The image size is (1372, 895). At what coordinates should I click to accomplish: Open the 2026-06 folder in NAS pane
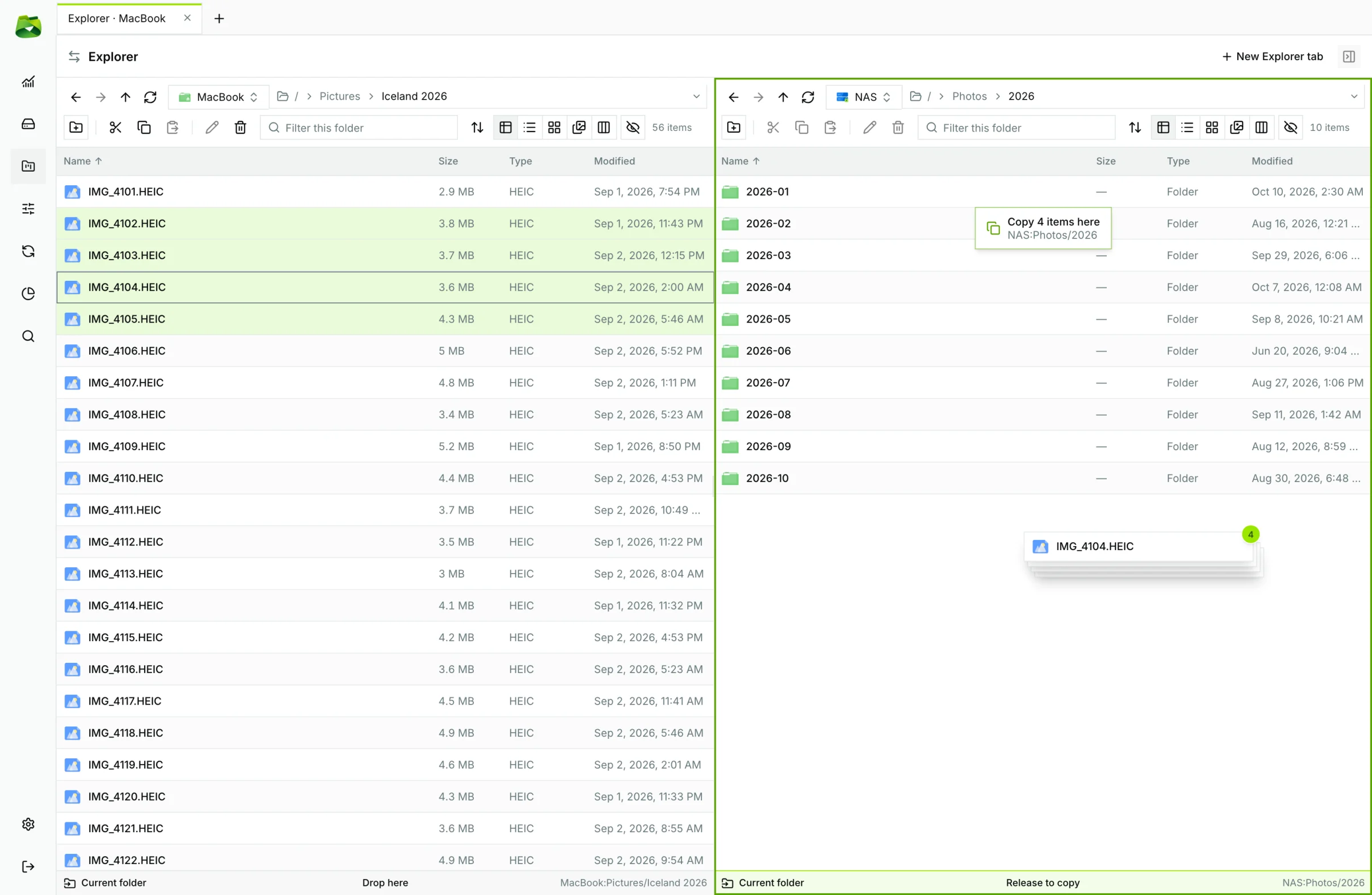tap(1042, 351)
